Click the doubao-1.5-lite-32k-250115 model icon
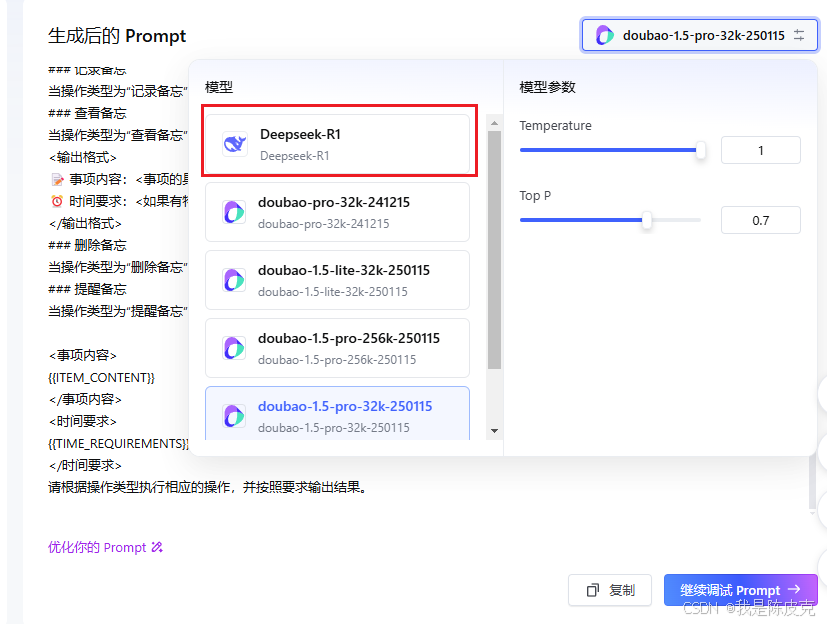827x624 pixels. coord(234,280)
